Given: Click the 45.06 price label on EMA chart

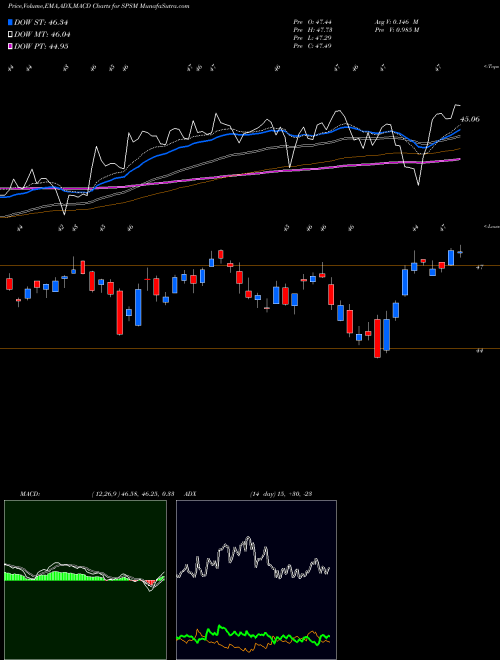Looking at the screenshot, I should (469, 119).
